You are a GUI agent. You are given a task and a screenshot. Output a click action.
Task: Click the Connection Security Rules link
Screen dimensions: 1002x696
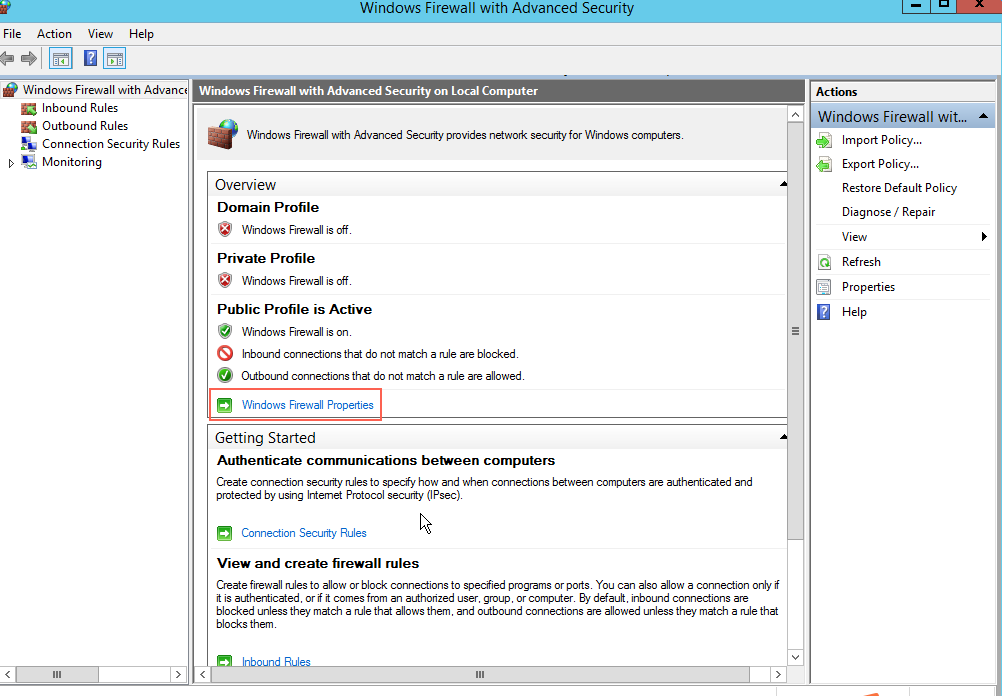tap(304, 533)
